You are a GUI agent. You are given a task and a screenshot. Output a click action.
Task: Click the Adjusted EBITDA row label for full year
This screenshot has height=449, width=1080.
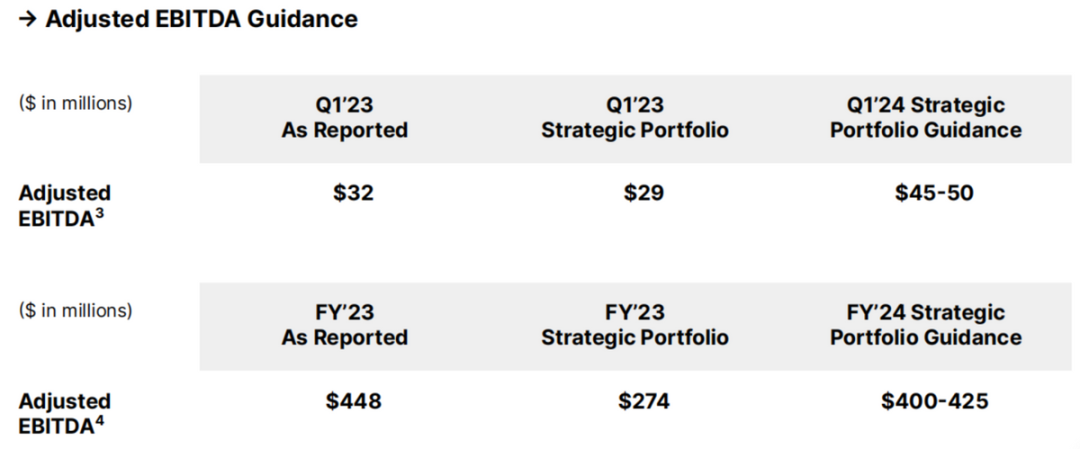65,413
